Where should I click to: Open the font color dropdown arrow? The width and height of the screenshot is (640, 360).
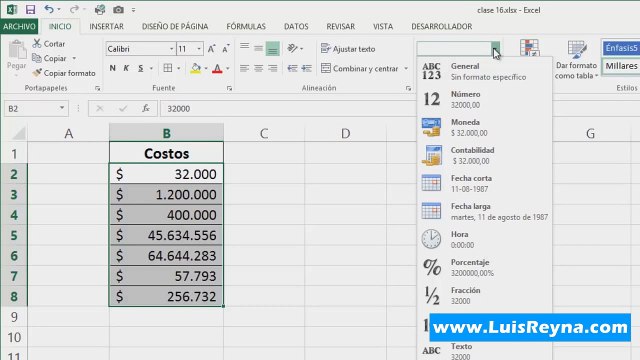coord(228,68)
